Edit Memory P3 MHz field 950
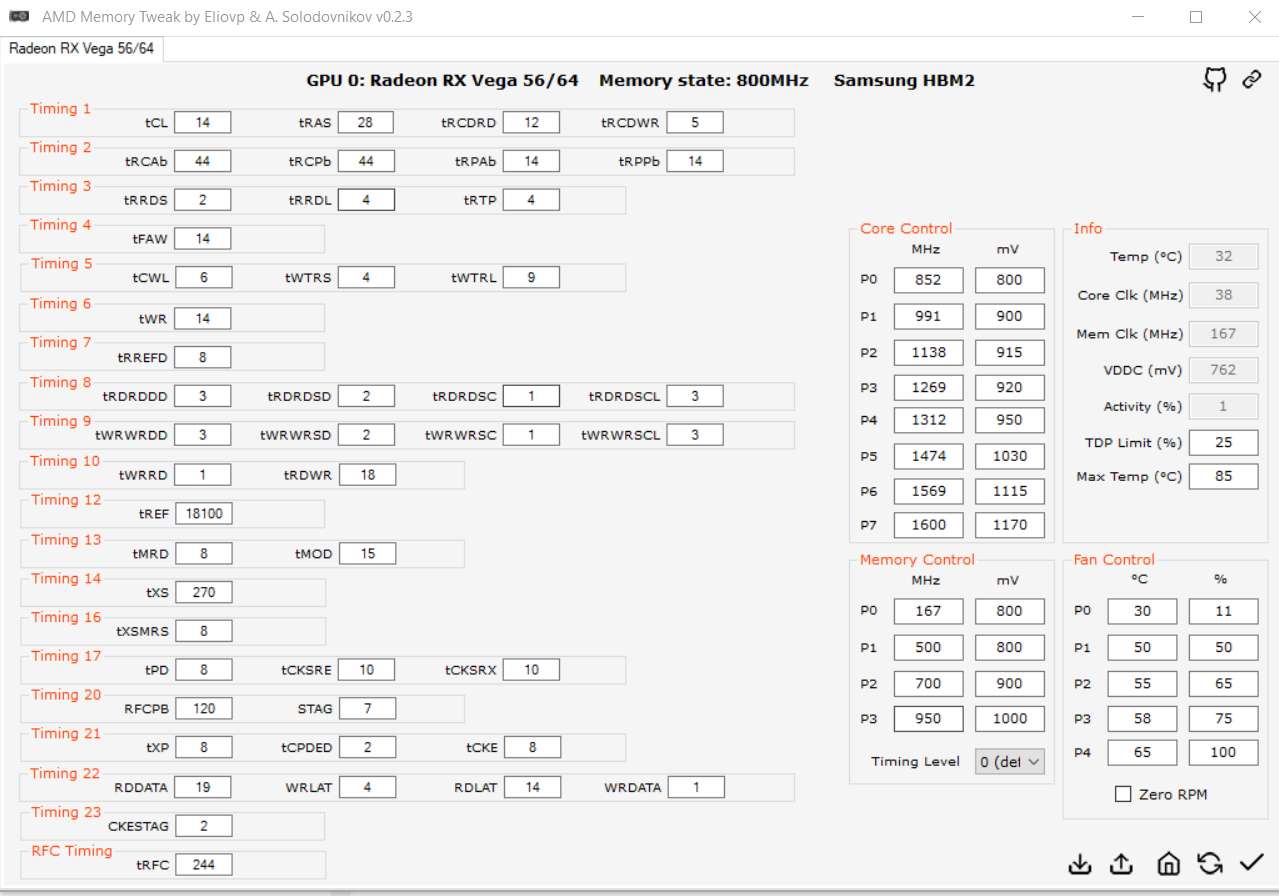This screenshot has height=896, width=1279. tap(928, 719)
